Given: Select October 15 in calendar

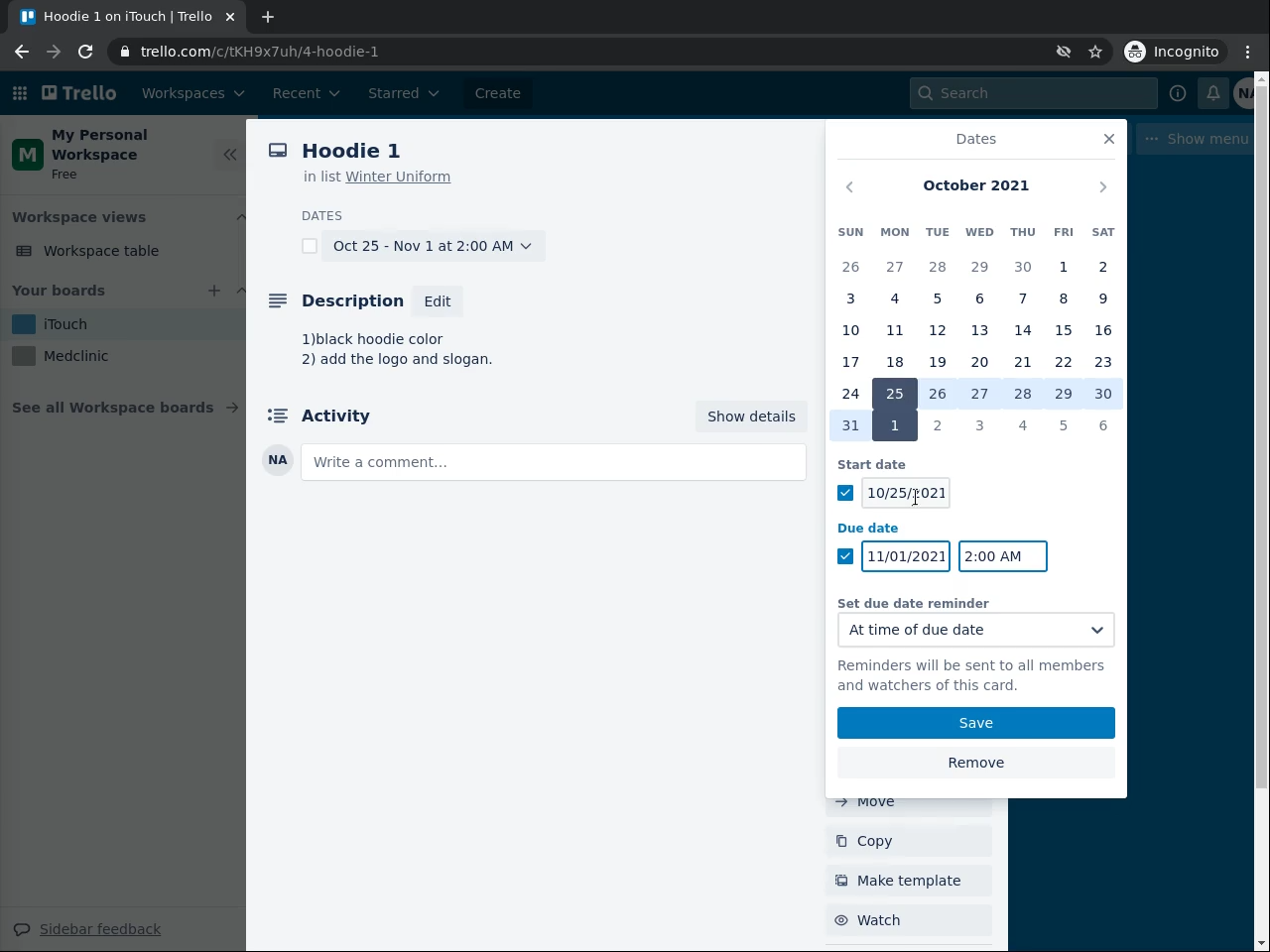Looking at the screenshot, I should 1064,330.
